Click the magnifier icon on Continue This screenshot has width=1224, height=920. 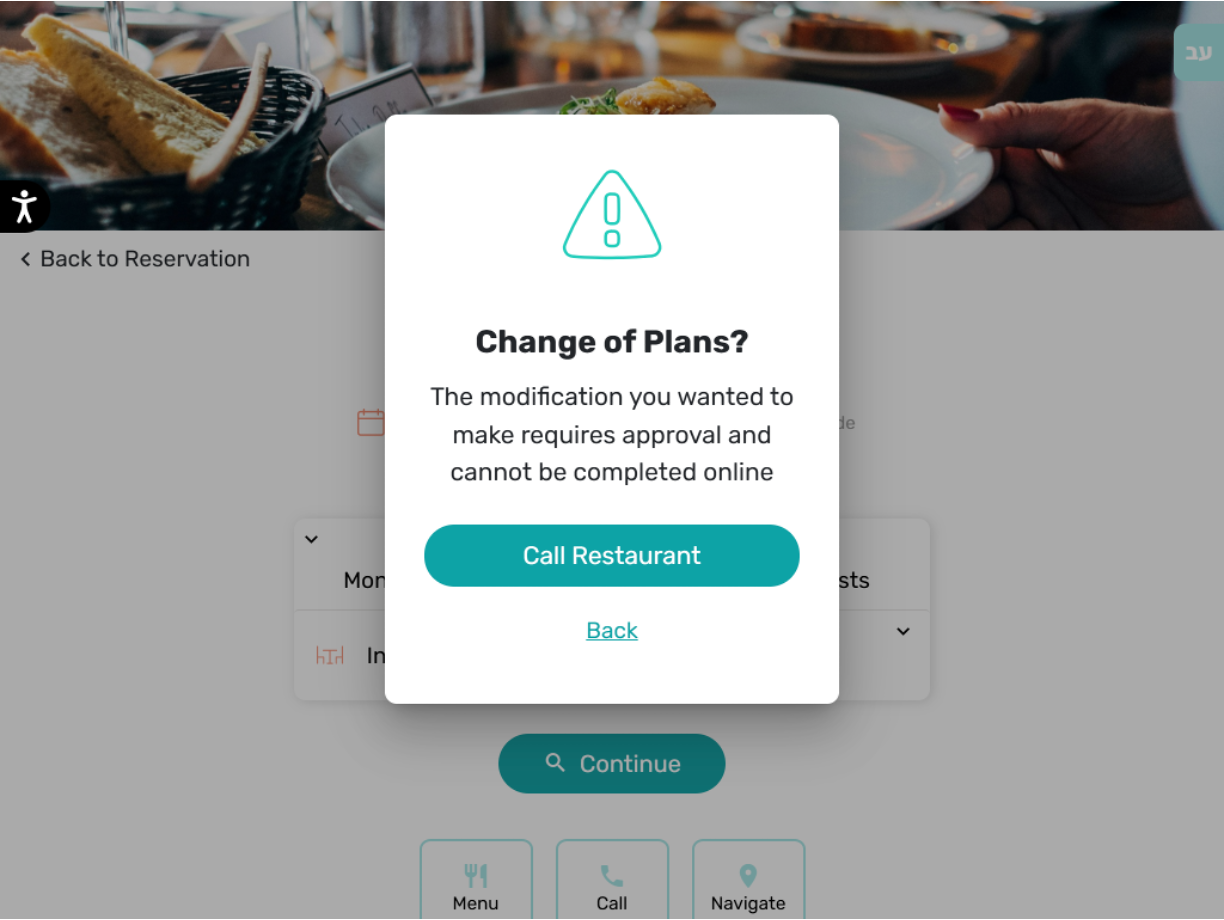[555, 763]
